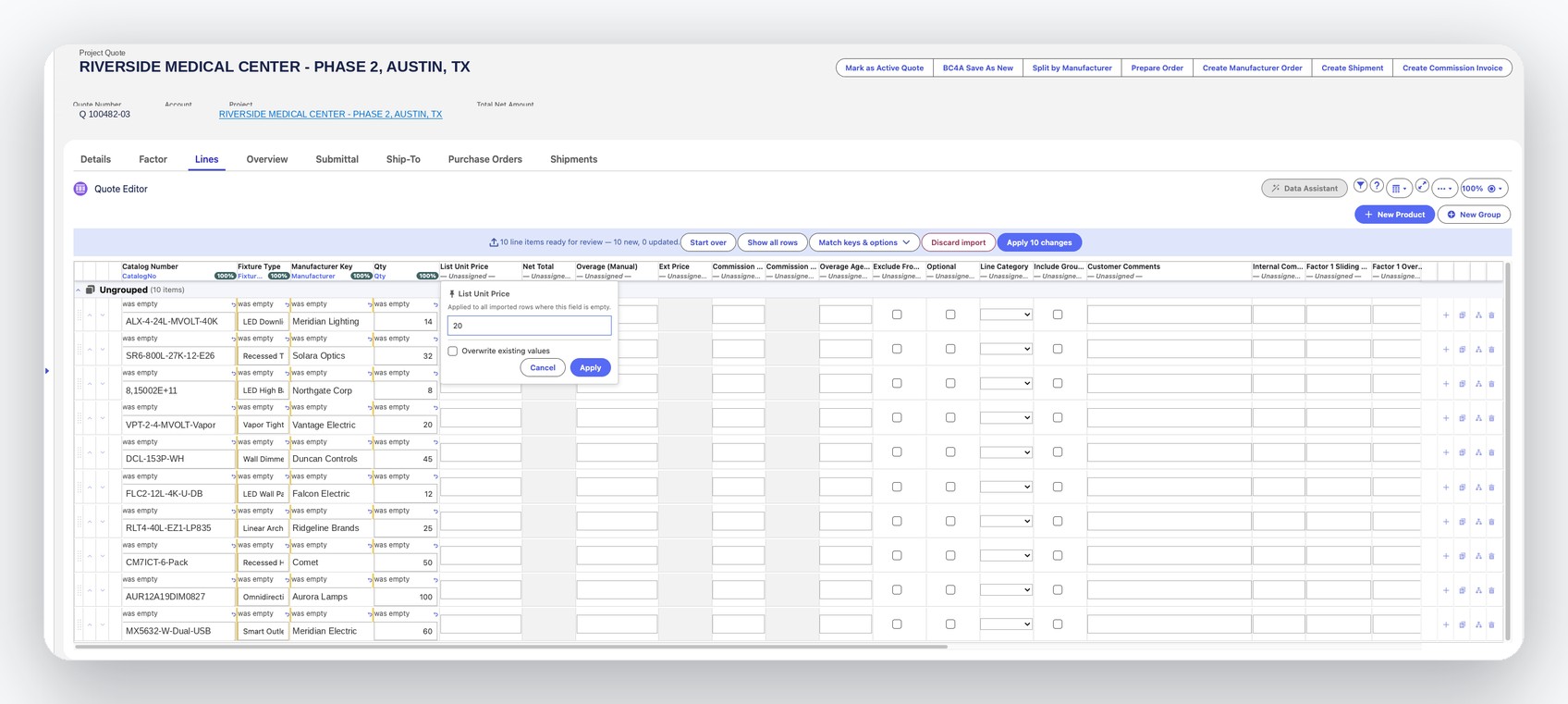Tick Optional checkbox on the SR6-800L-27K-12-E26 row
This screenshot has width=1568, height=704.
tap(950, 349)
